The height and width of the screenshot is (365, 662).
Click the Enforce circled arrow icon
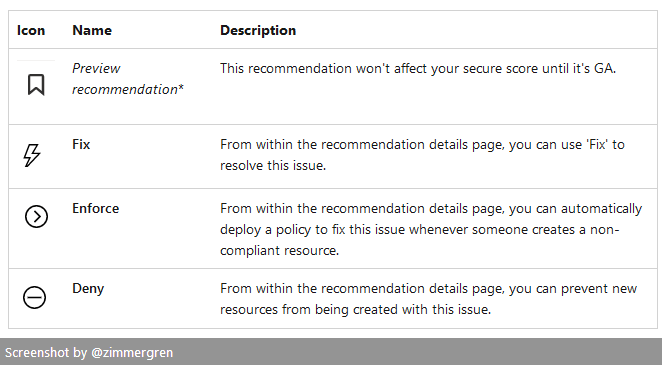point(36,216)
